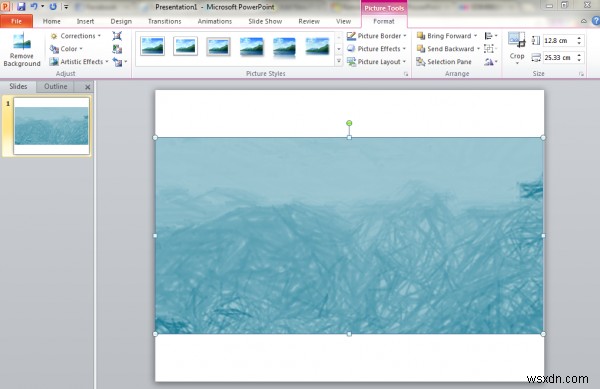
Task: Expand the Picture Styles gallery with More arrow
Action: click(x=339, y=61)
